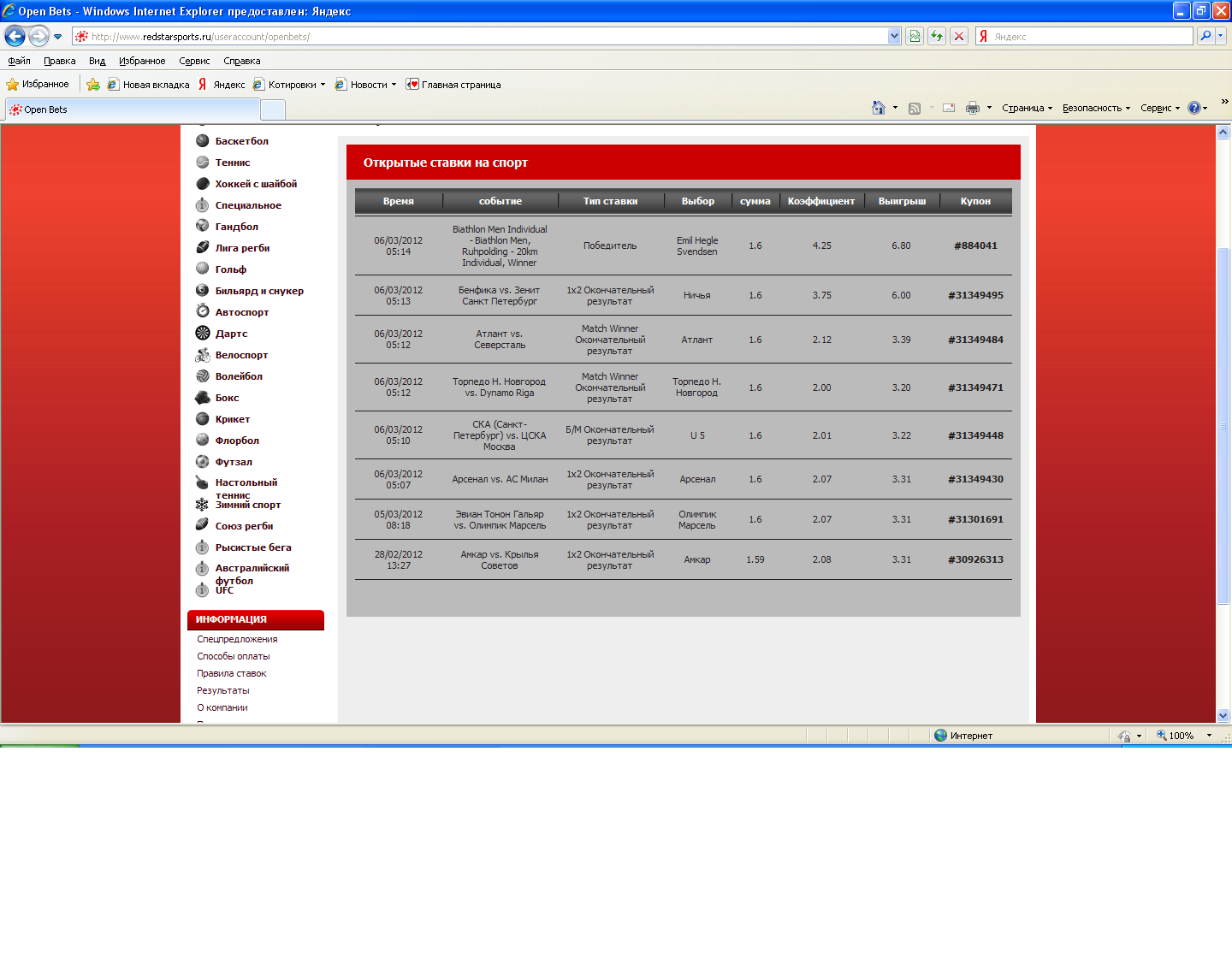The height and width of the screenshot is (970, 1232).
Task: Click the cycling icon beside Велоспорт
Action: tap(203, 355)
